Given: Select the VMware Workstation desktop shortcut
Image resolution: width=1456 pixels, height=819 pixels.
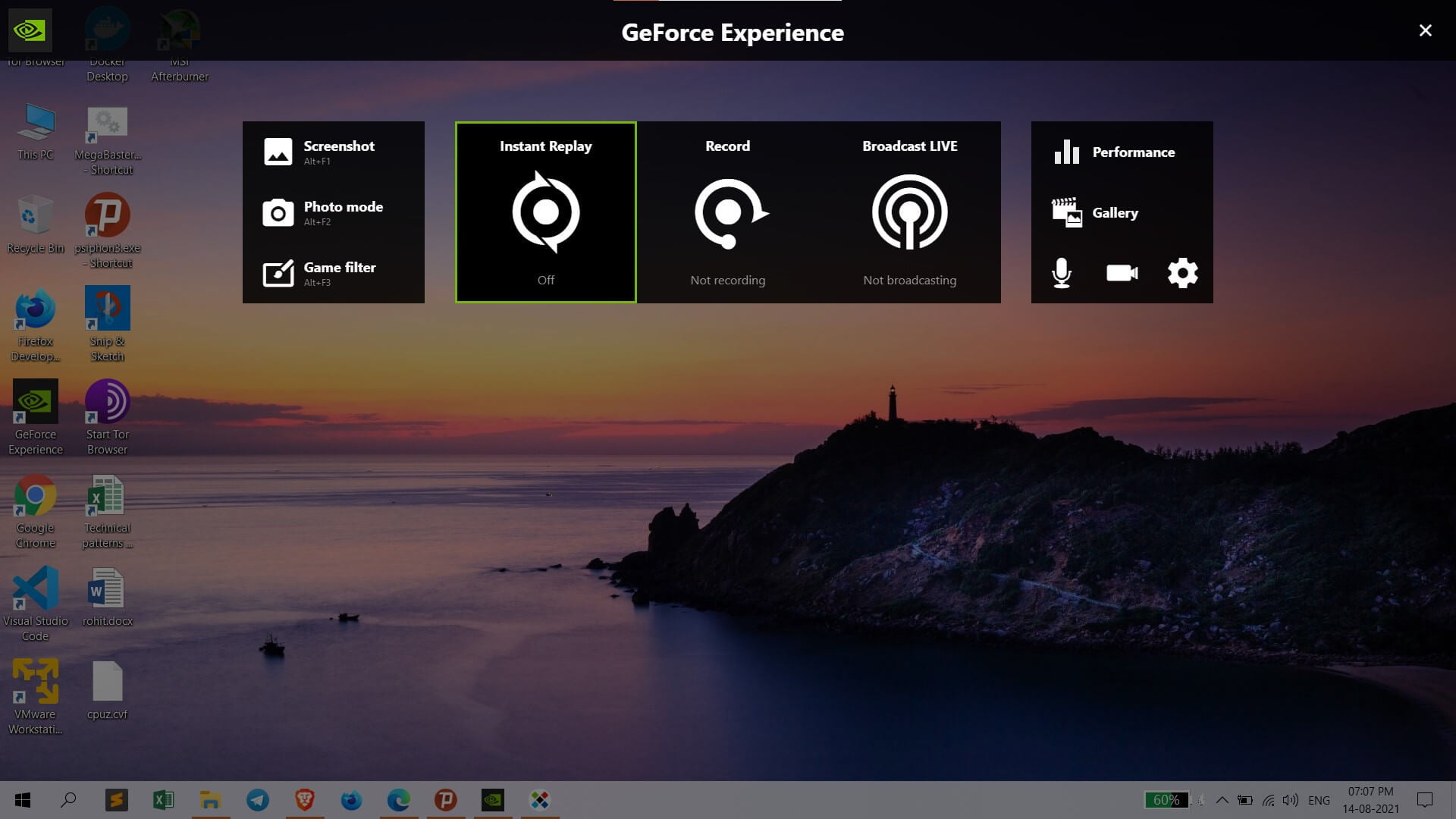Looking at the screenshot, I should (x=36, y=698).
